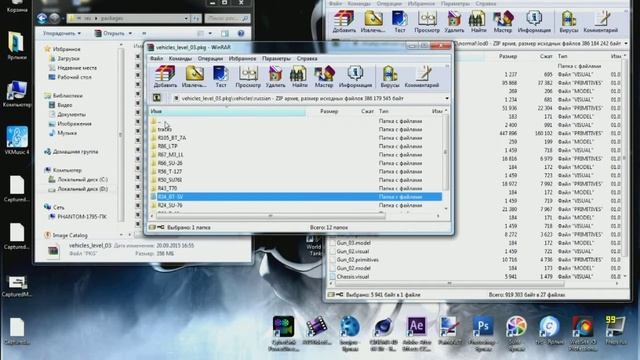
Task: Click Тест icon in front WinRAR window
Action: (220, 76)
